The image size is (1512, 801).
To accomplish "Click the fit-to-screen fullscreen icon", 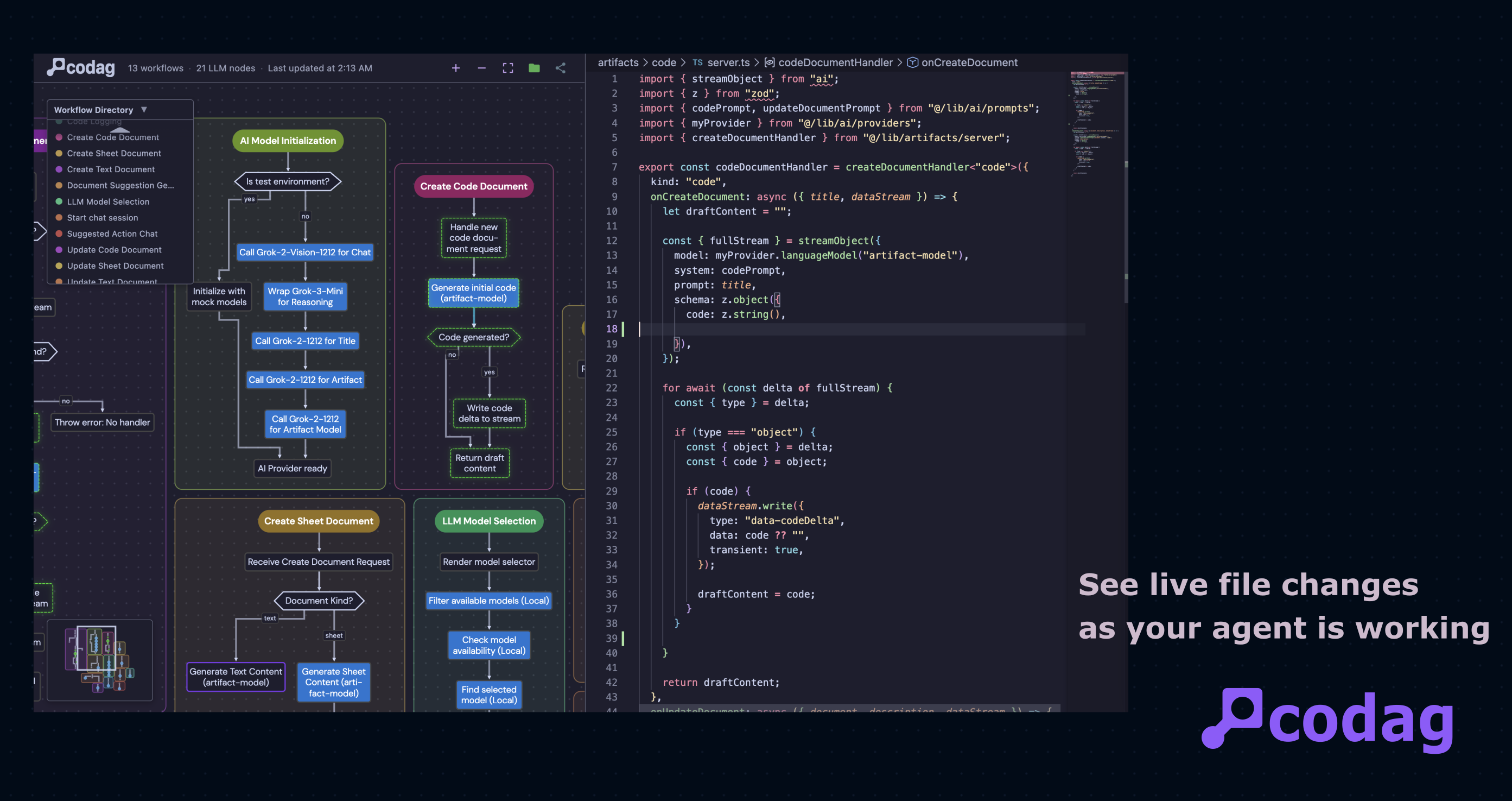I will 508,68.
